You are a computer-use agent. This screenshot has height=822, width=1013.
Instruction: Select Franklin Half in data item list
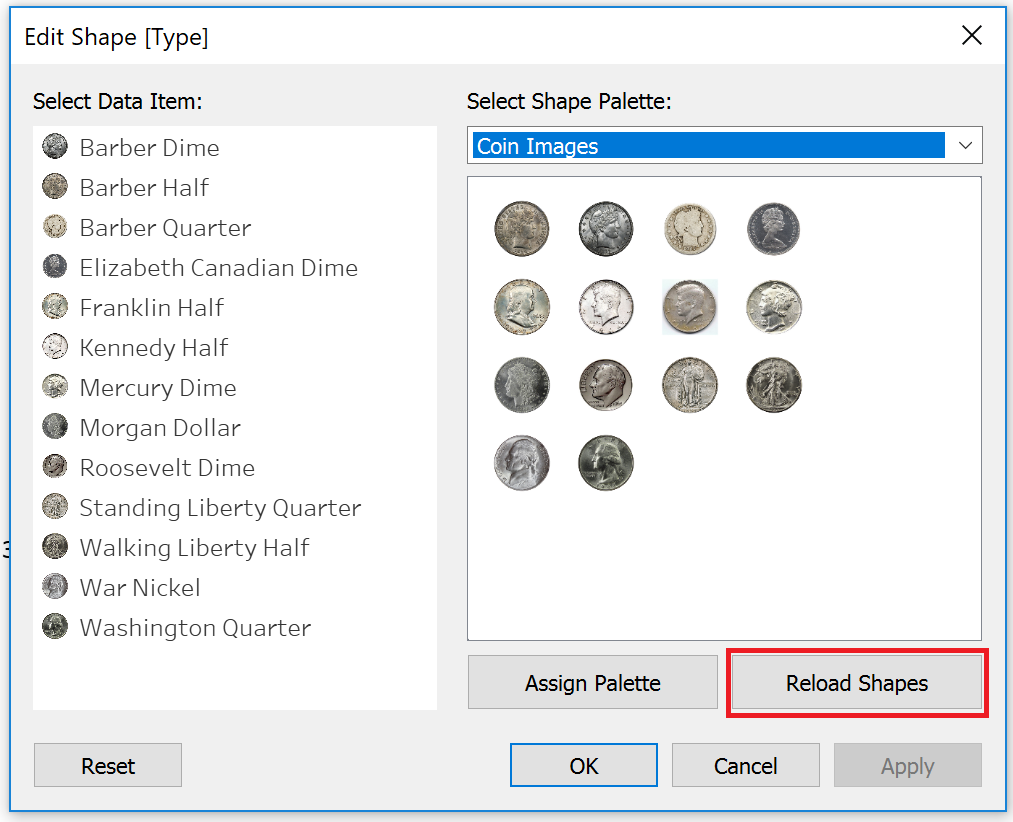pos(235,308)
